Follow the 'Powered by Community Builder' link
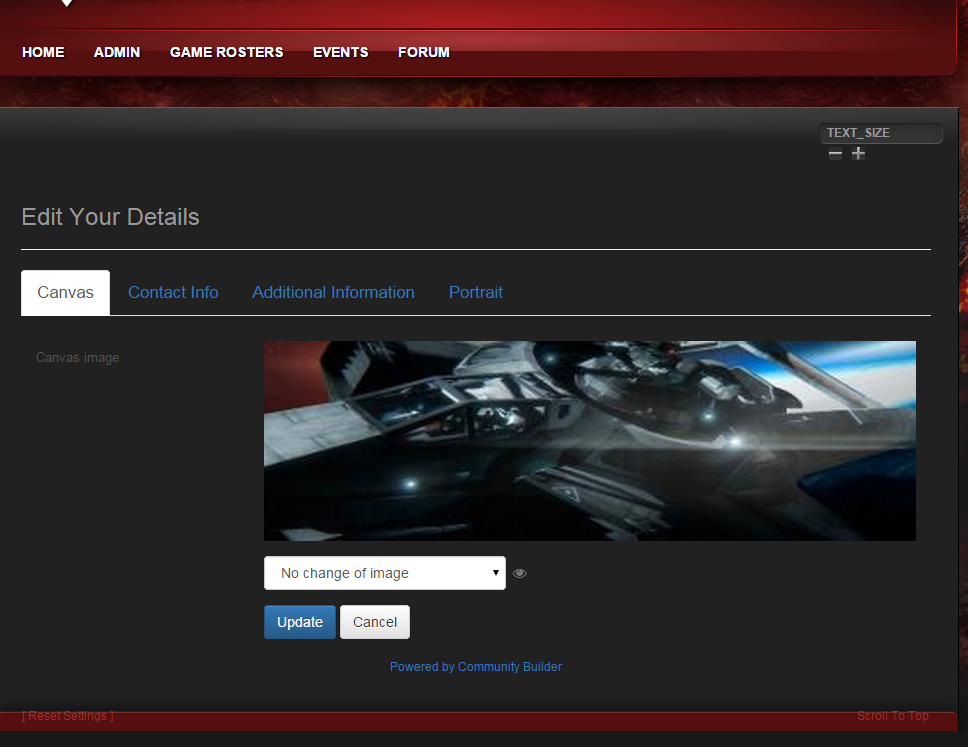 [476, 667]
